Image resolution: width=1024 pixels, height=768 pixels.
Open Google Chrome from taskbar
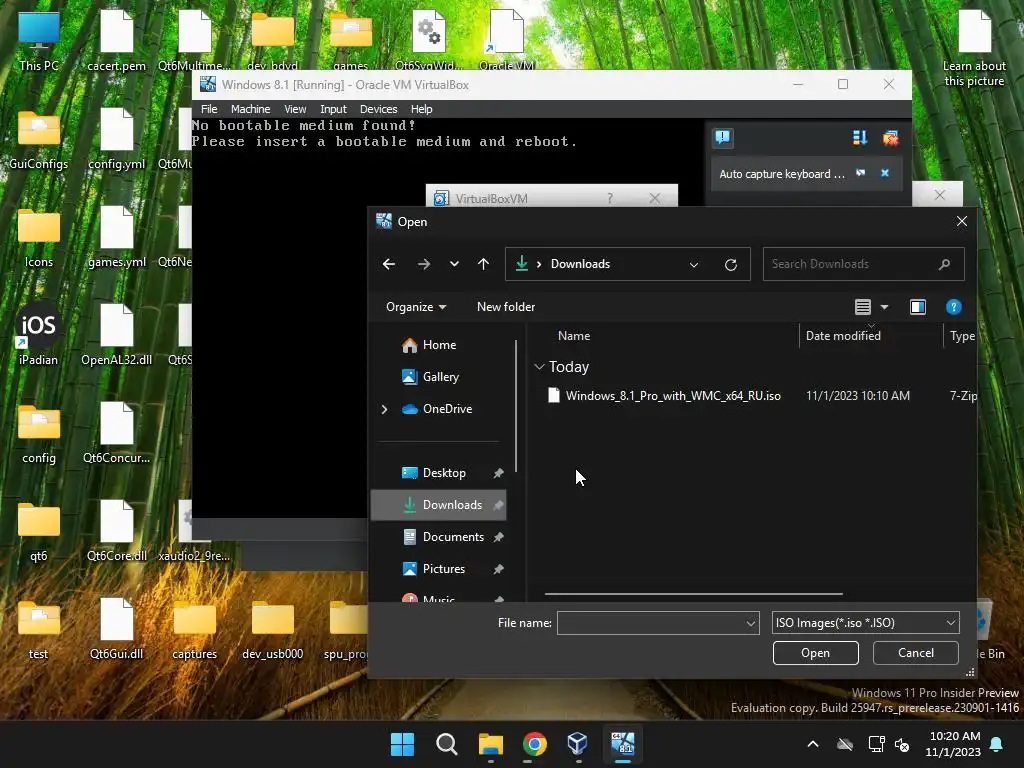534,744
